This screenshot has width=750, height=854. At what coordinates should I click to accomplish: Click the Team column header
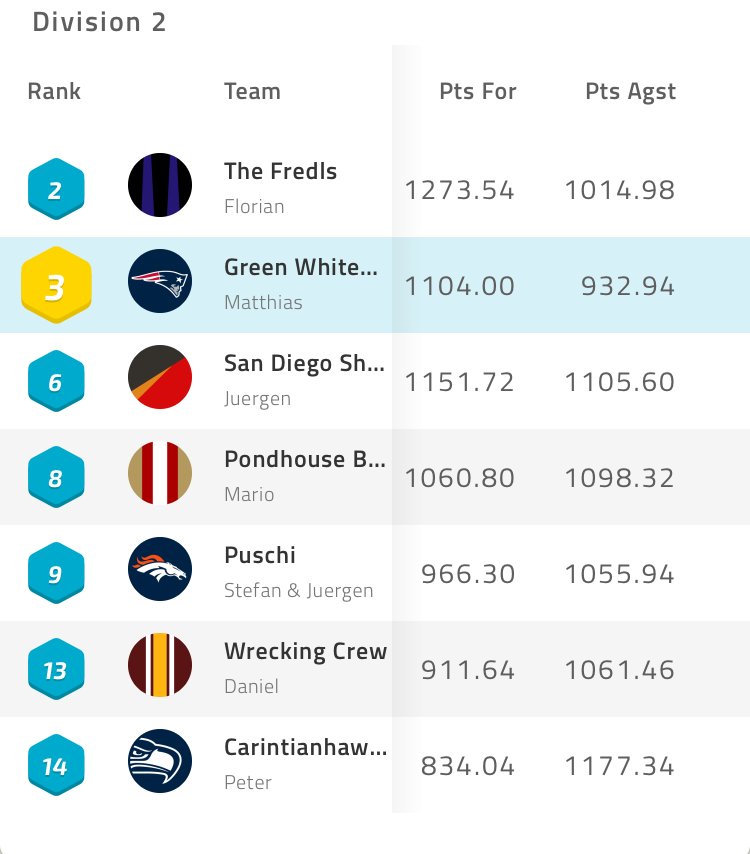[252, 91]
